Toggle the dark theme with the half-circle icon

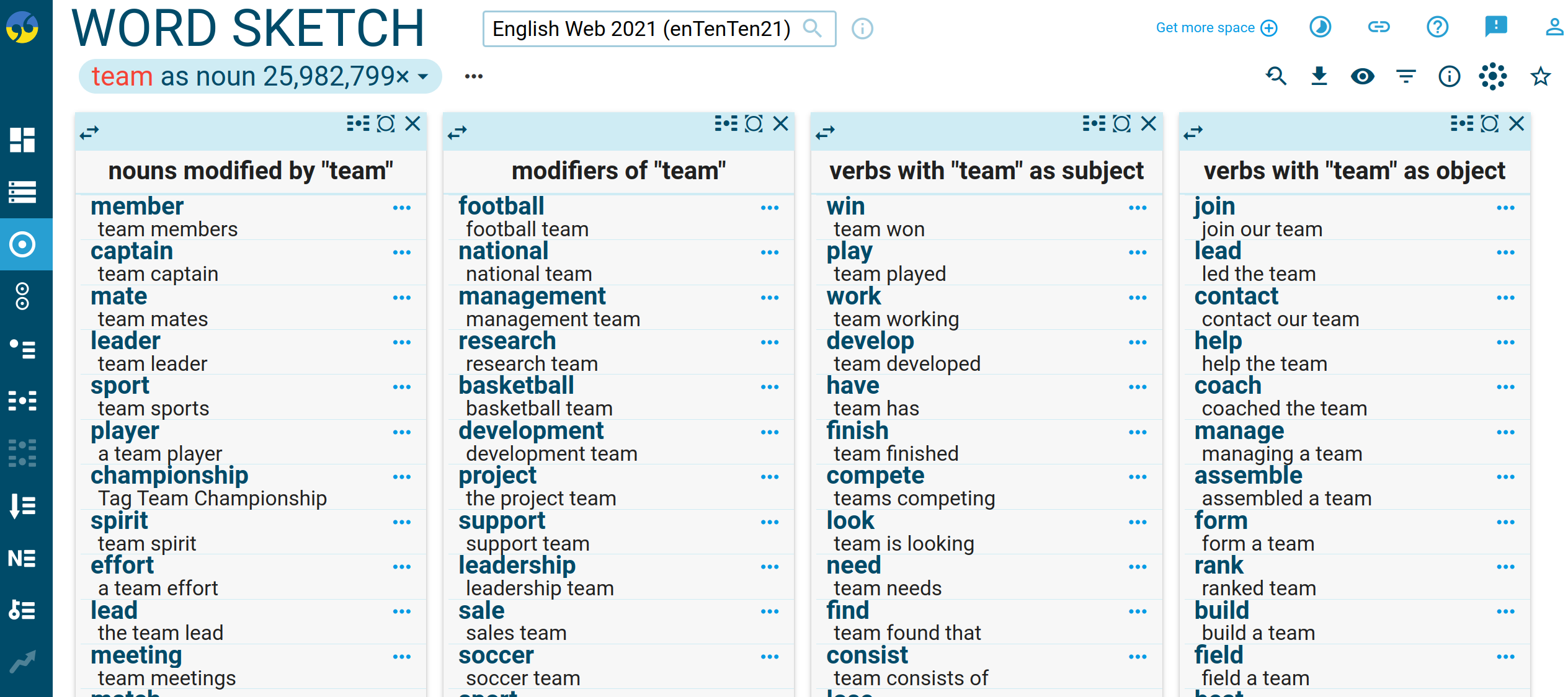coord(1320,27)
